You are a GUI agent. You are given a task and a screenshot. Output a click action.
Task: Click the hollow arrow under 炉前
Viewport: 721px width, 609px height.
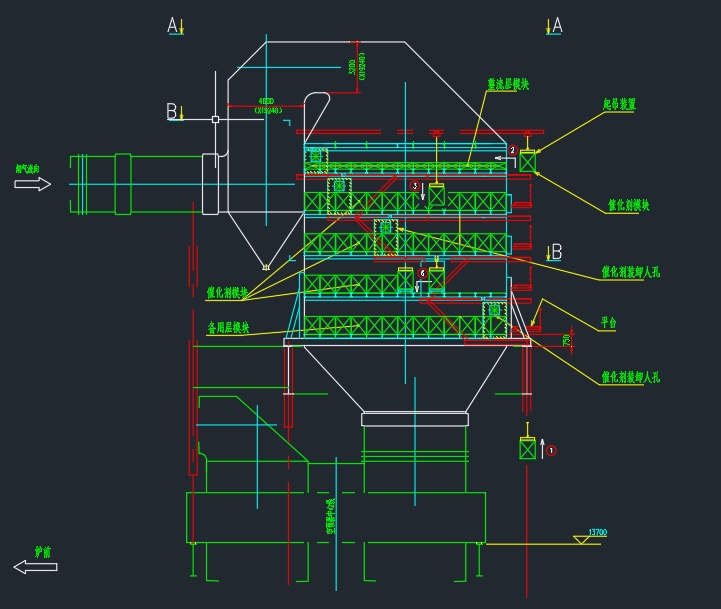click(x=35, y=567)
